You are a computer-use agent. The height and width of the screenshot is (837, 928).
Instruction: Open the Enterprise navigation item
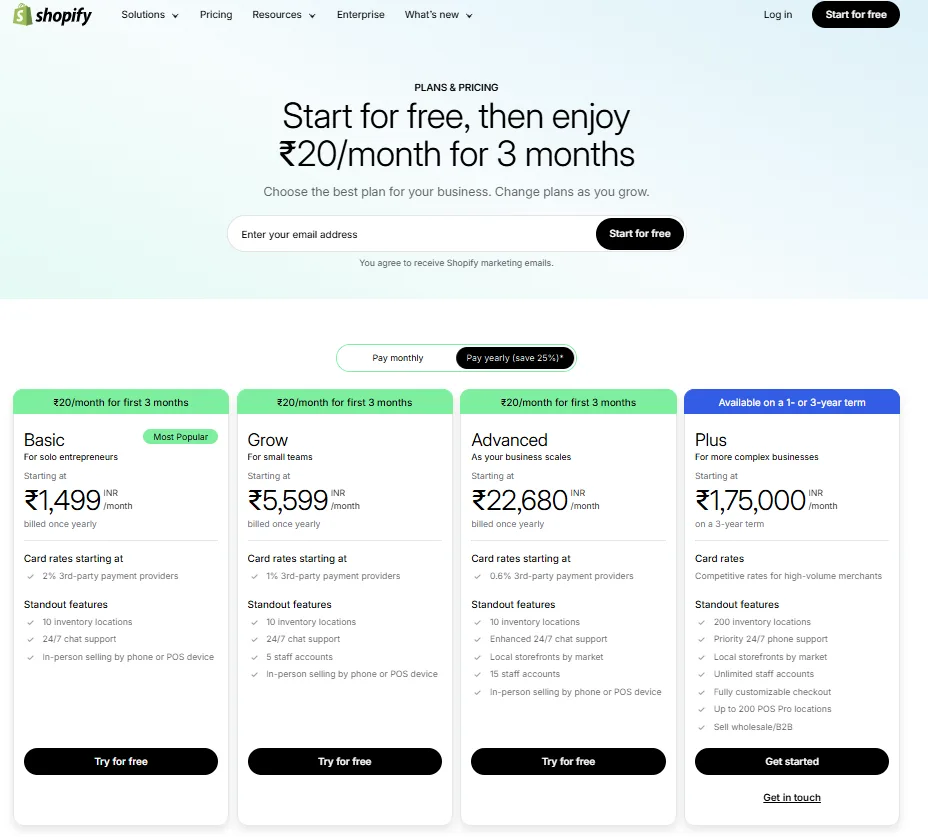pos(360,15)
